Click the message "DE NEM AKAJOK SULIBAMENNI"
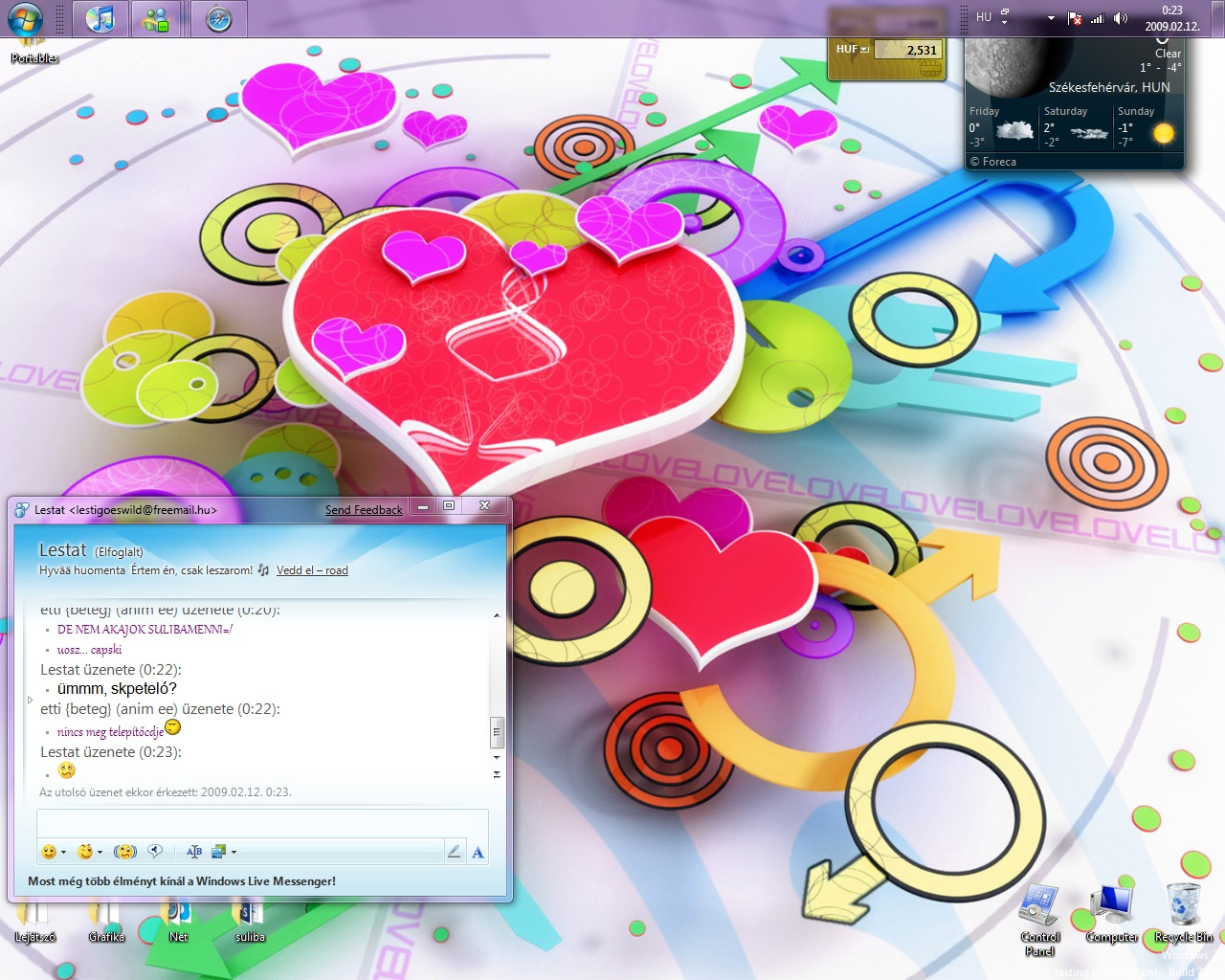Viewport: 1225px width, 980px height. tap(145, 630)
